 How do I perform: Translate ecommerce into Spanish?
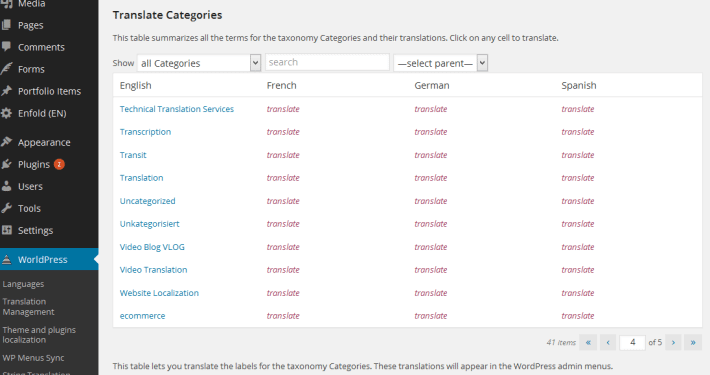[x=578, y=316]
